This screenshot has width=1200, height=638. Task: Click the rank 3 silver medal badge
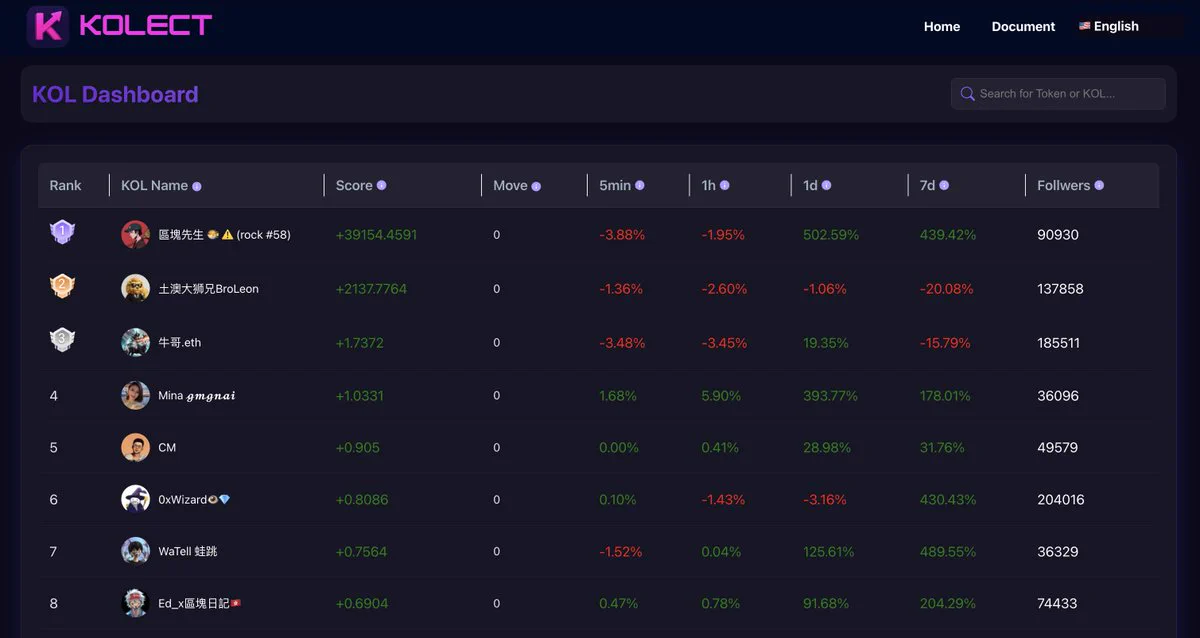pyautogui.click(x=62, y=340)
